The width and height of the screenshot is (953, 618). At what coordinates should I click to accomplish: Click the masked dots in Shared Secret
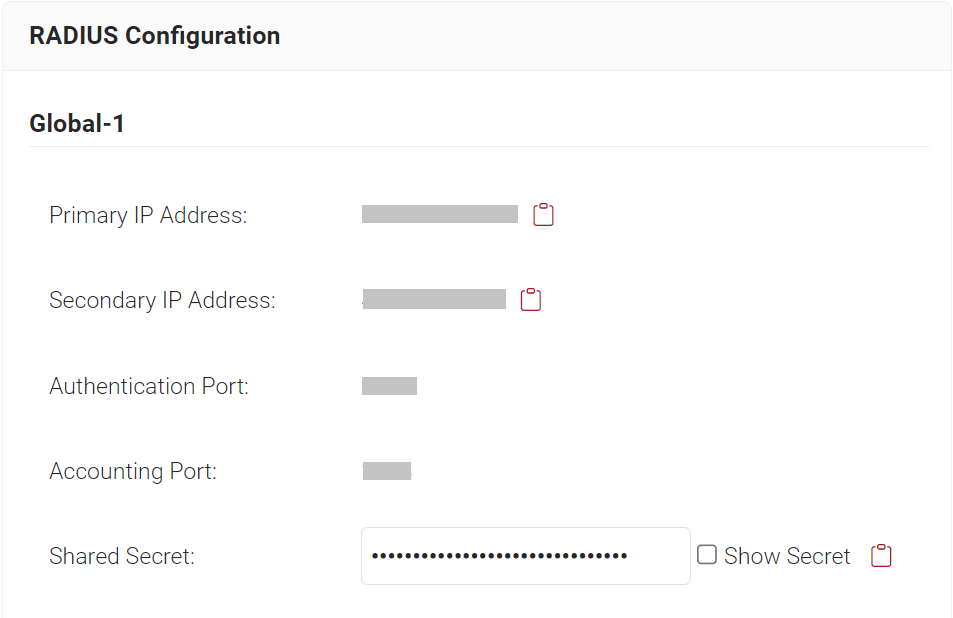point(499,556)
